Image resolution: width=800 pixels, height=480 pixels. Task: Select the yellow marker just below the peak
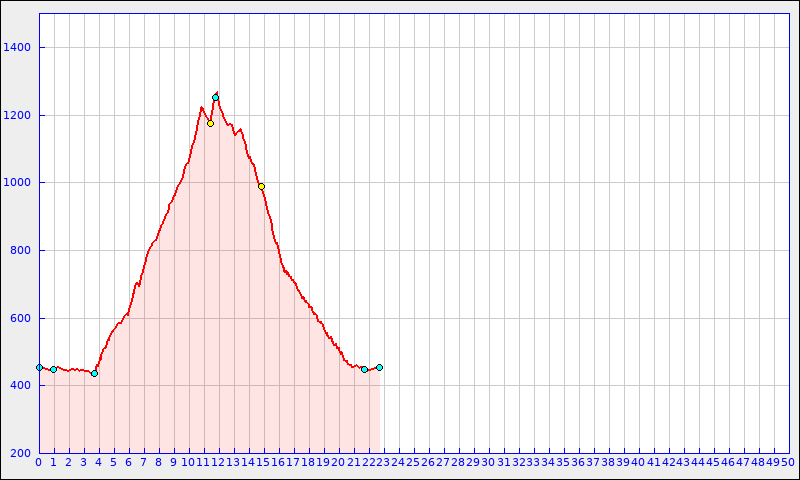pos(210,123)
